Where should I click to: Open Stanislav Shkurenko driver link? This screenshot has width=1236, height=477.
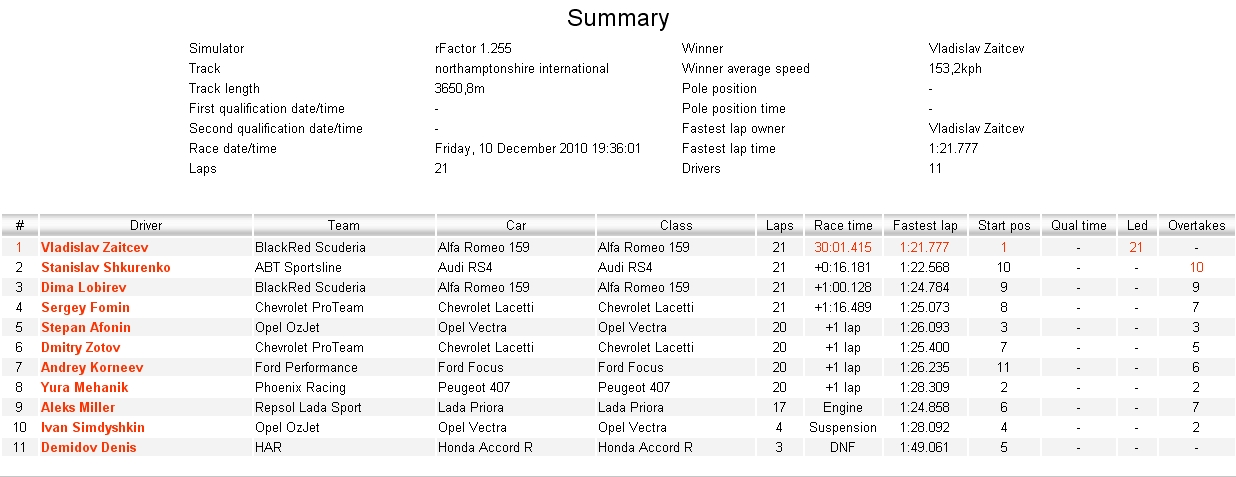105,267
